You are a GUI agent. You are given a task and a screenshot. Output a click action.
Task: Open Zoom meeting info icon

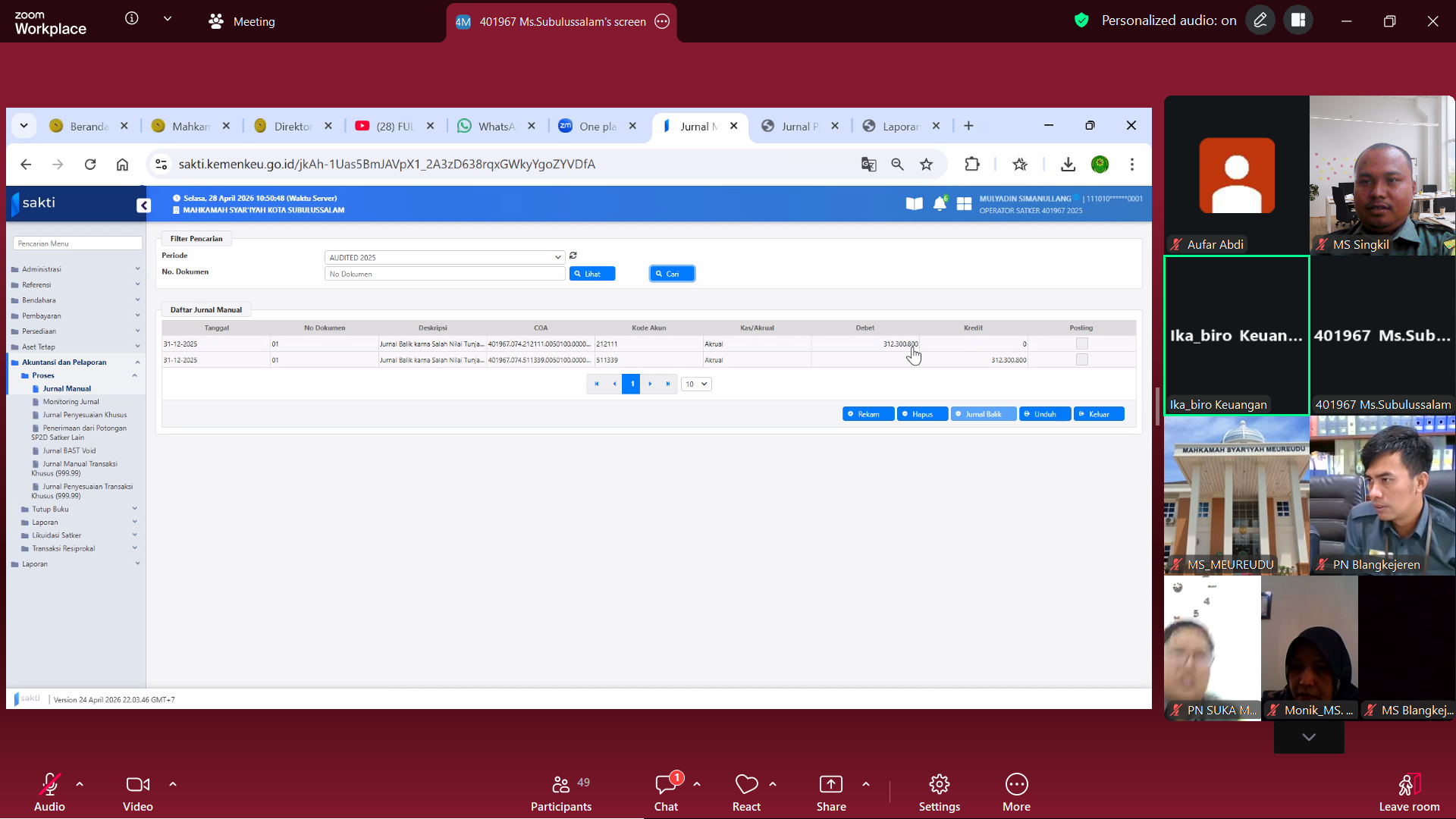(x=132, y=18)
